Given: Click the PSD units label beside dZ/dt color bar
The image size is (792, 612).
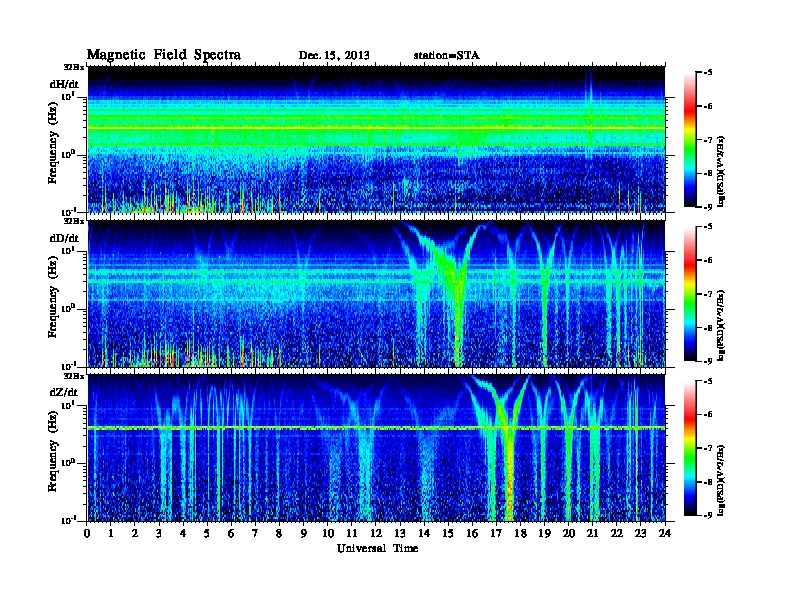Looking at the screenshot, I should click(x=721, y=479).
